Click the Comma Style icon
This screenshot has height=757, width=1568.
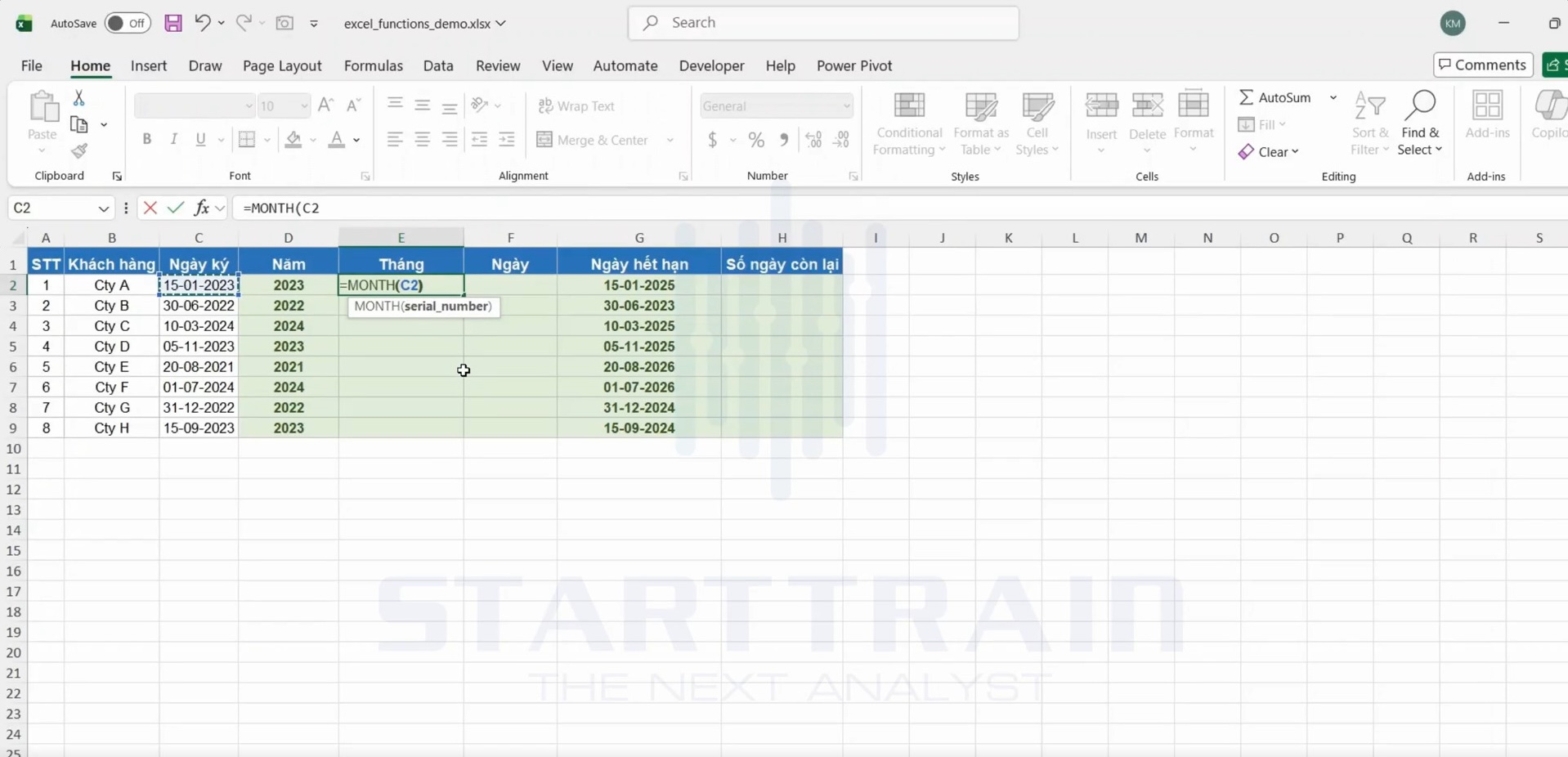[x=784, y=140]
